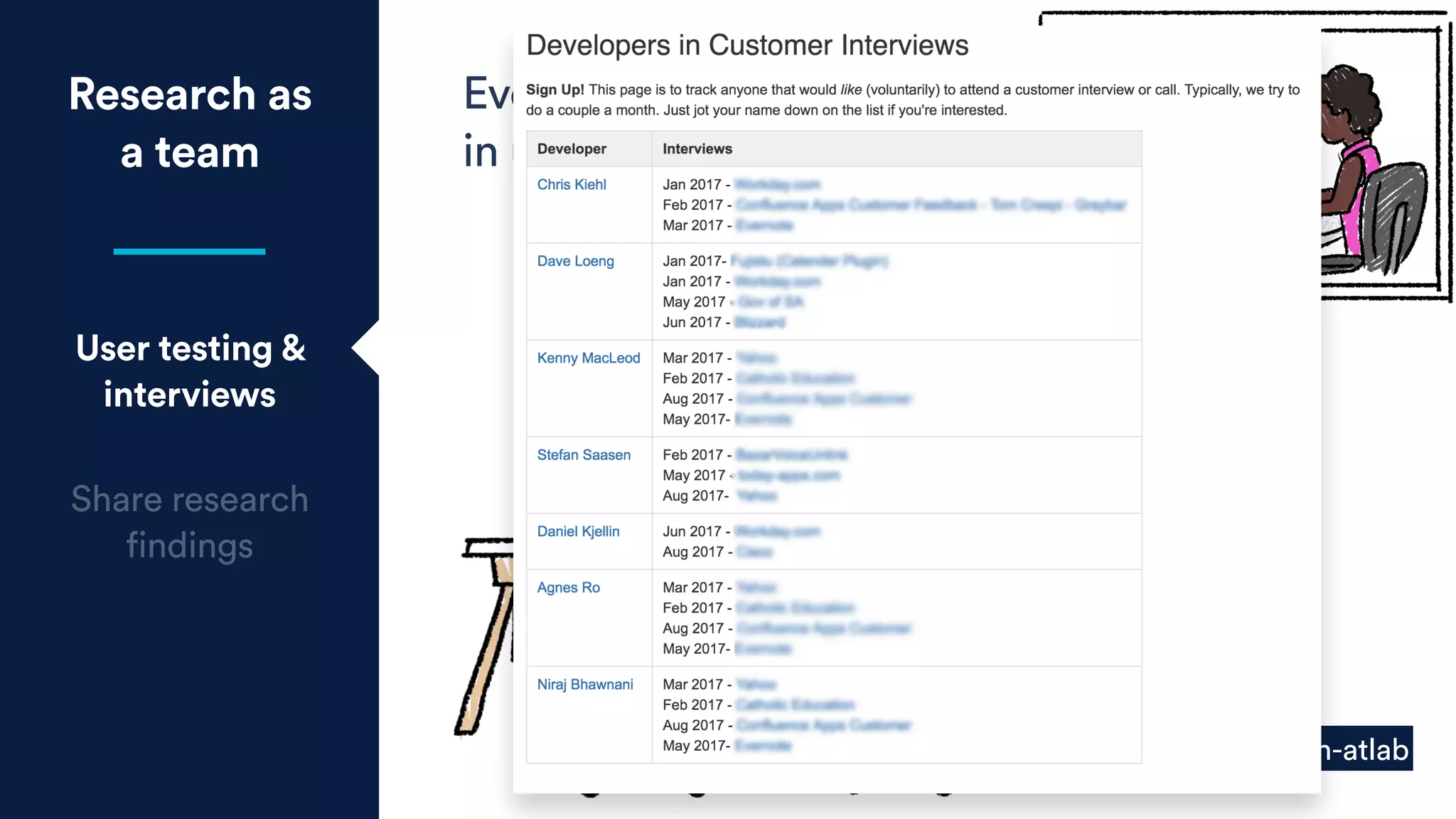Click the woman-in-chair illustration
The image size is (1456, 819).
[x=1374, y=171]
